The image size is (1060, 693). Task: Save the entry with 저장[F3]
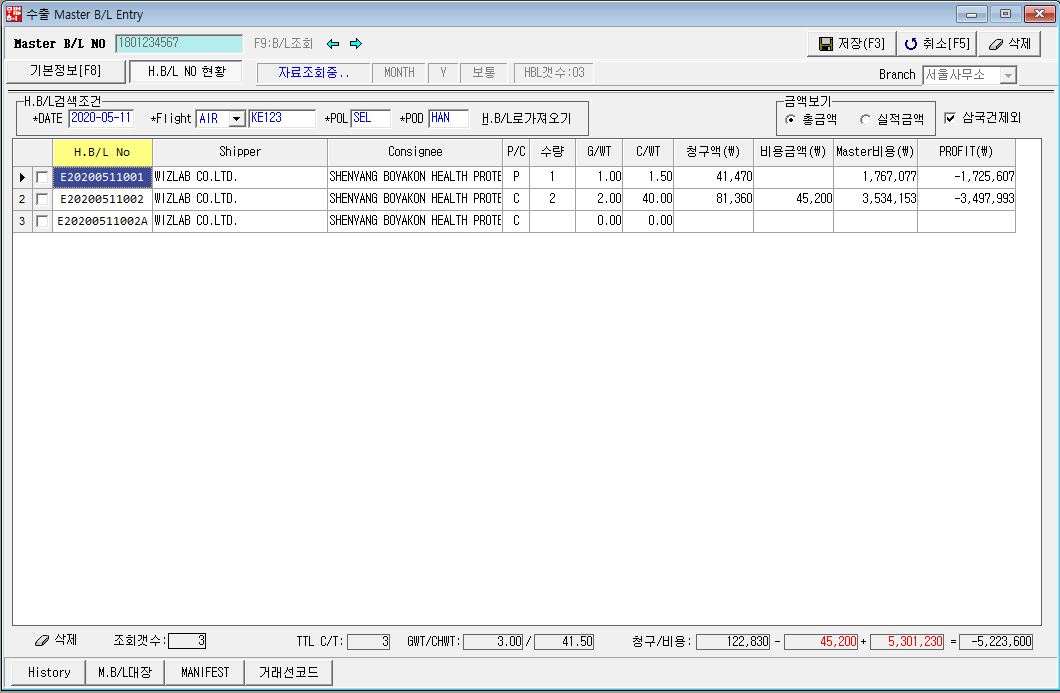[x=852, y=44]
